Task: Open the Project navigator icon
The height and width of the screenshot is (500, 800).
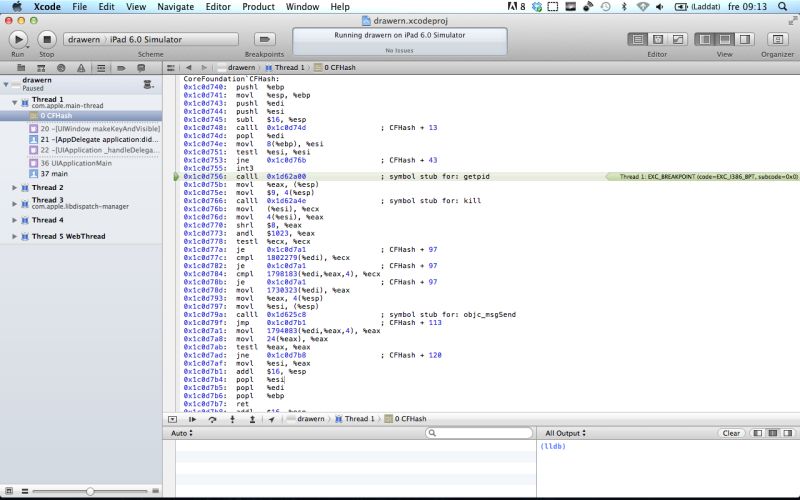Action: tap(21, 68)
